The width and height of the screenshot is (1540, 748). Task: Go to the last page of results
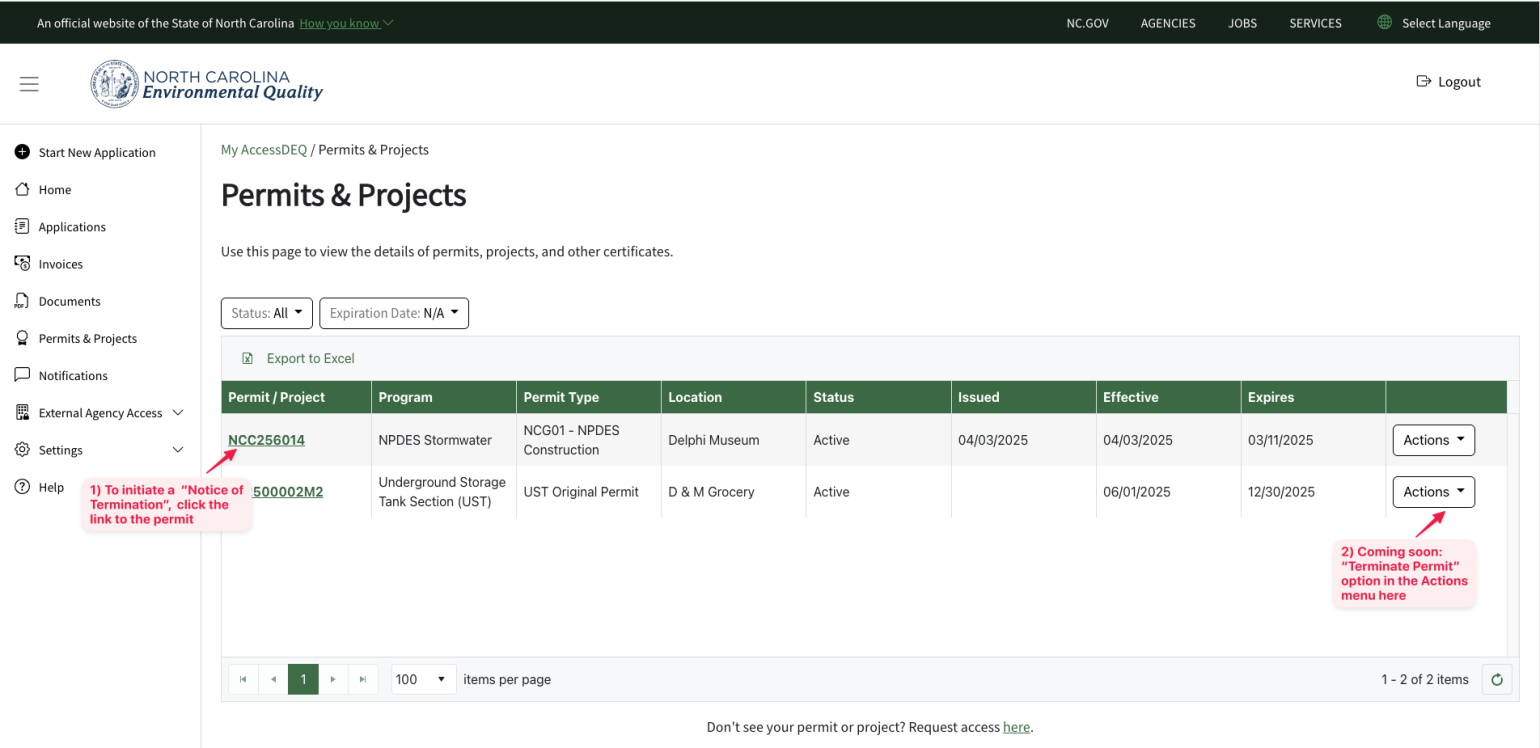pyautogui.click(x=363, y=679)
